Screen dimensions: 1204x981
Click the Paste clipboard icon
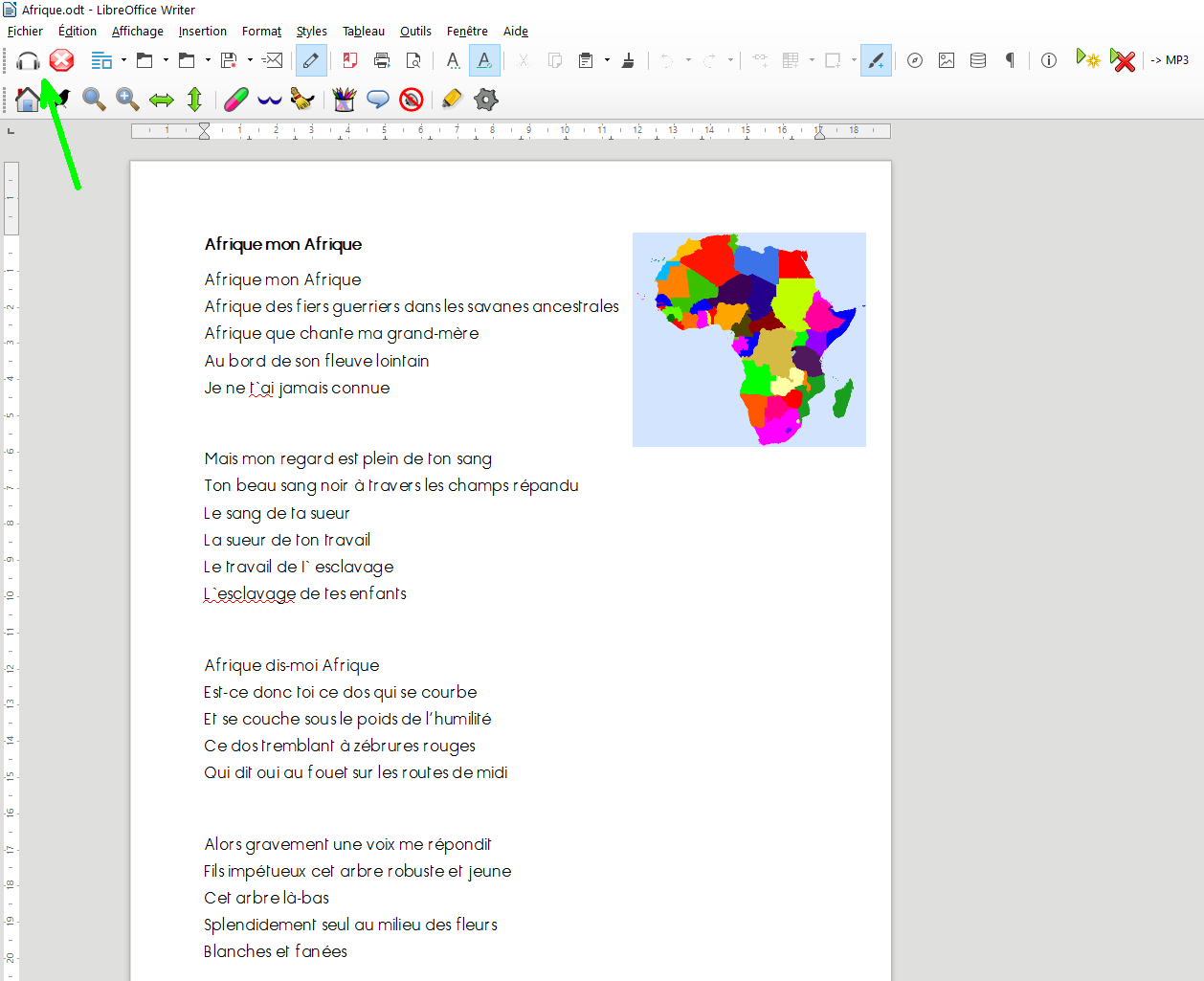[x=586, y=60]
